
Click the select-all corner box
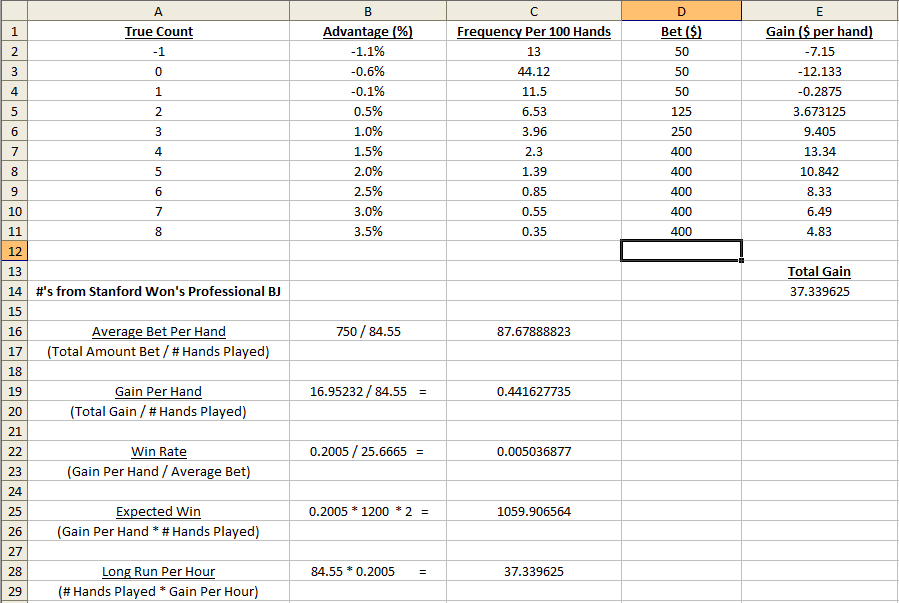pos(14,11)
